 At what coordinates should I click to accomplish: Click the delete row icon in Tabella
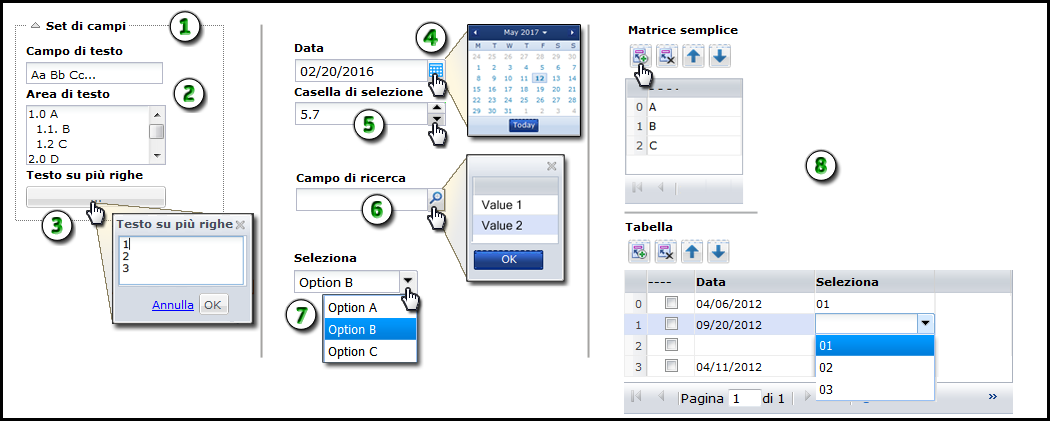coord(666,252)
